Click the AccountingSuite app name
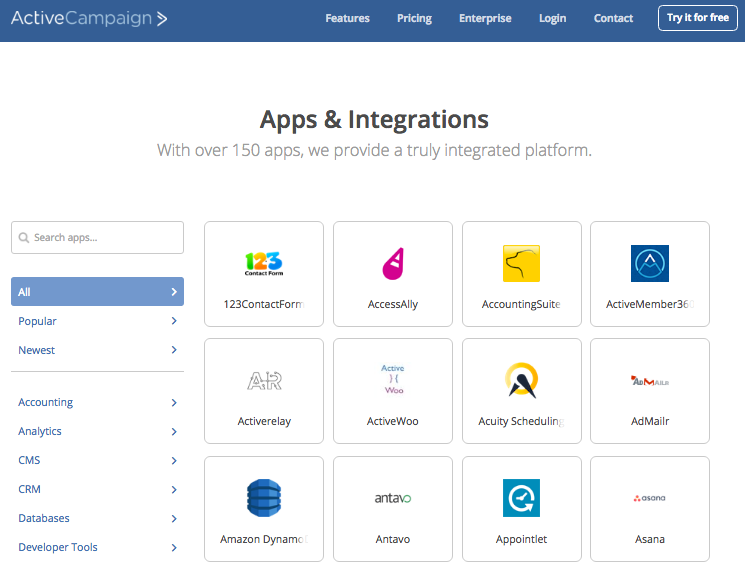The image size is (745, 572). (521, 305)
